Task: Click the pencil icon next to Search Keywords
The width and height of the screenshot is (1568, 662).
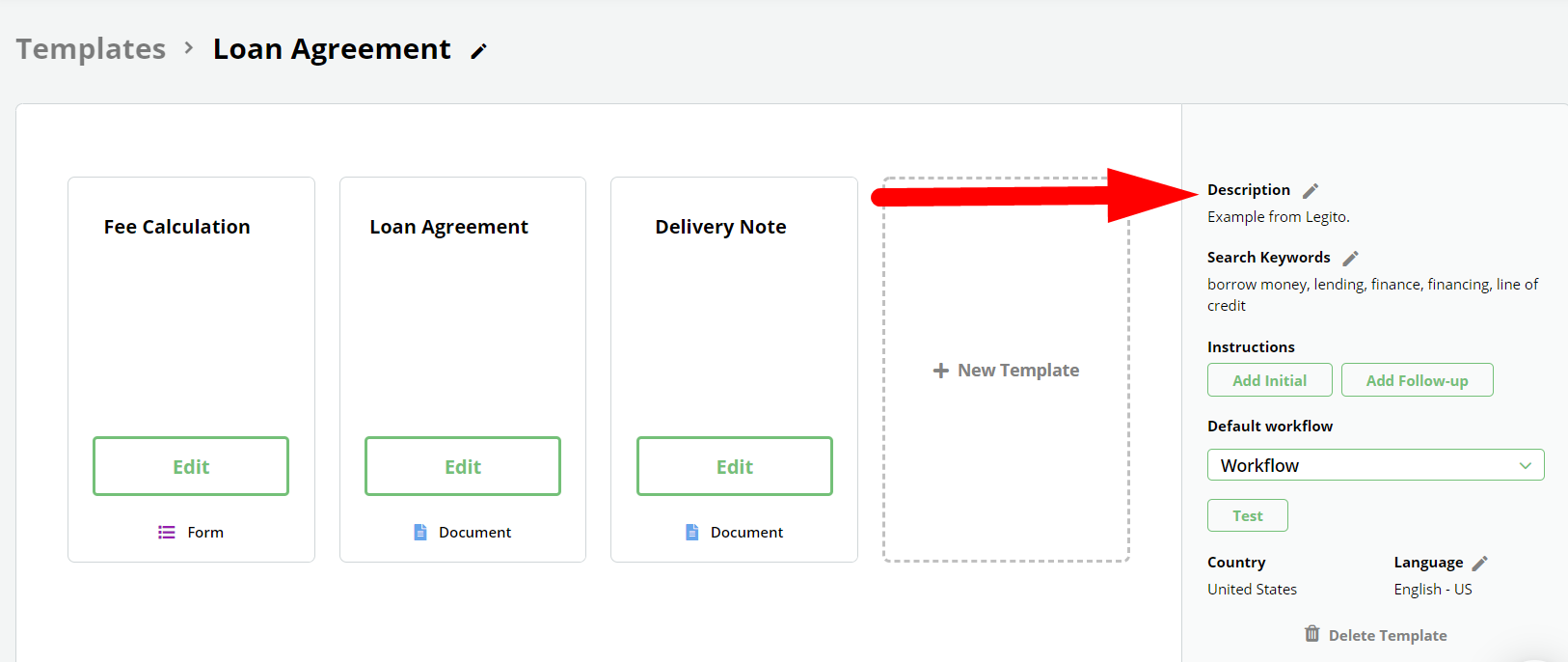Action: (x=1351, y=258)
